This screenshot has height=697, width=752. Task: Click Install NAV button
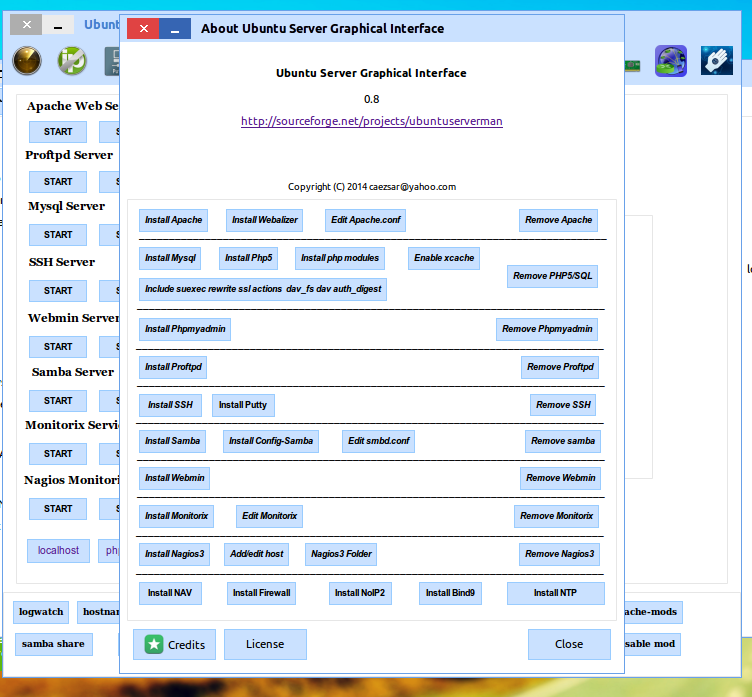[170, 593]
